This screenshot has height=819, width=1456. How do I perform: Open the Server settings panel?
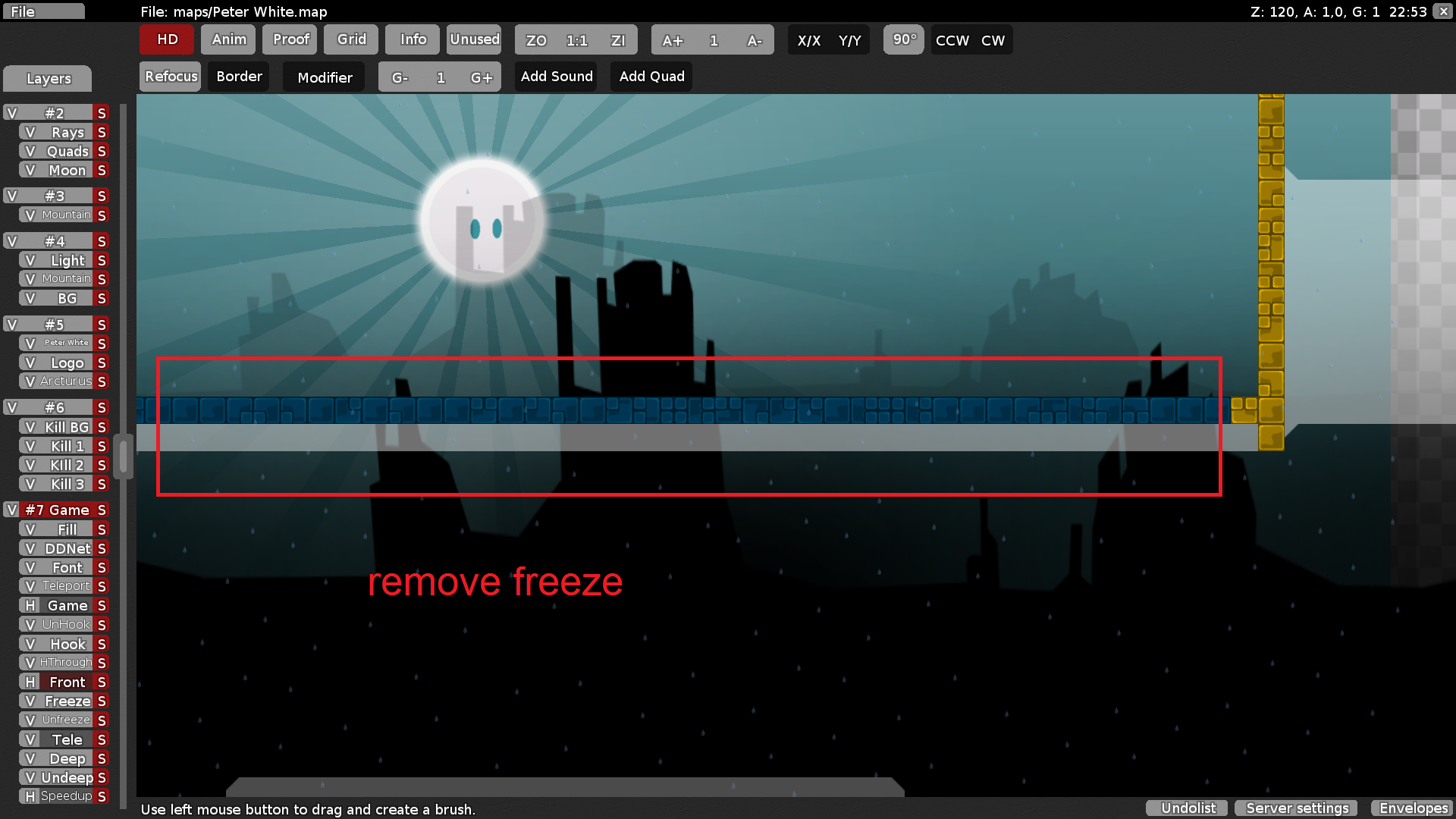[1297, 808]
